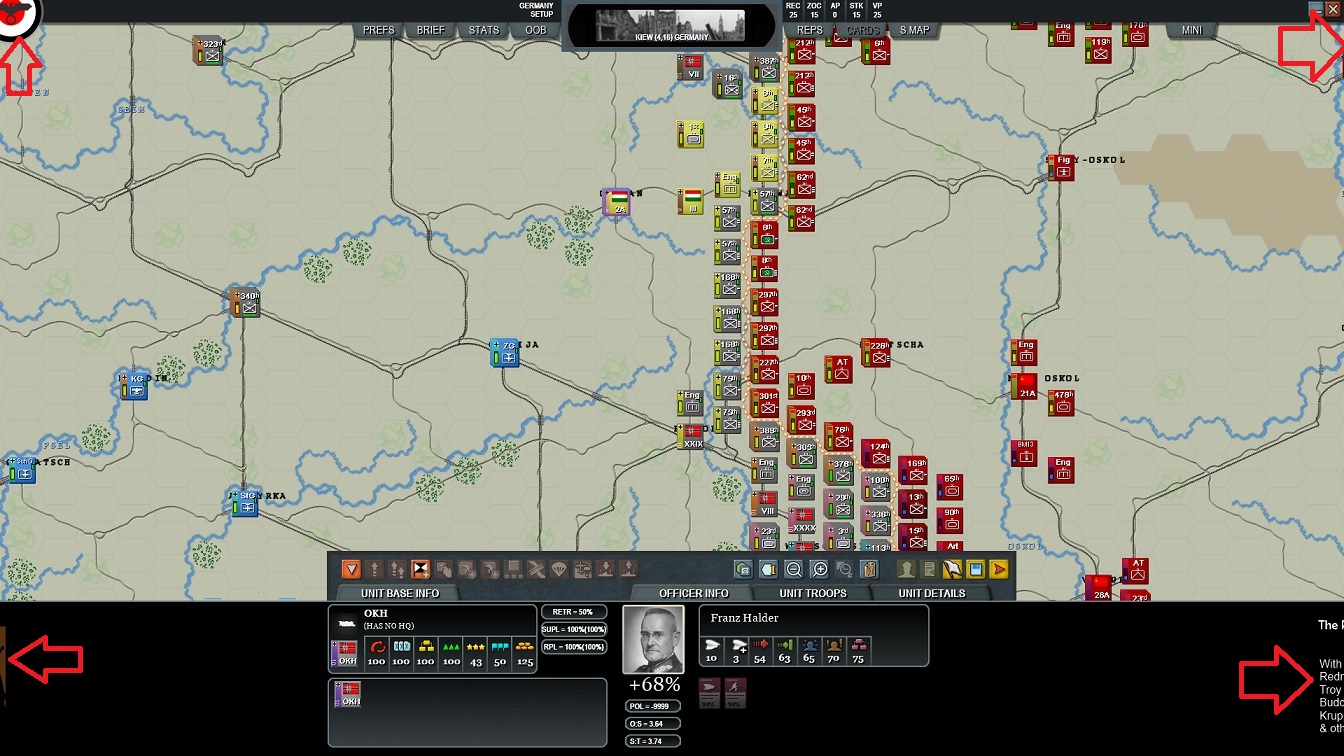The height and width of the screenshot is (756, 1344).
Task: Click the RETR = 50% setting
Action: pyautogui.click(x=574, y=612)
